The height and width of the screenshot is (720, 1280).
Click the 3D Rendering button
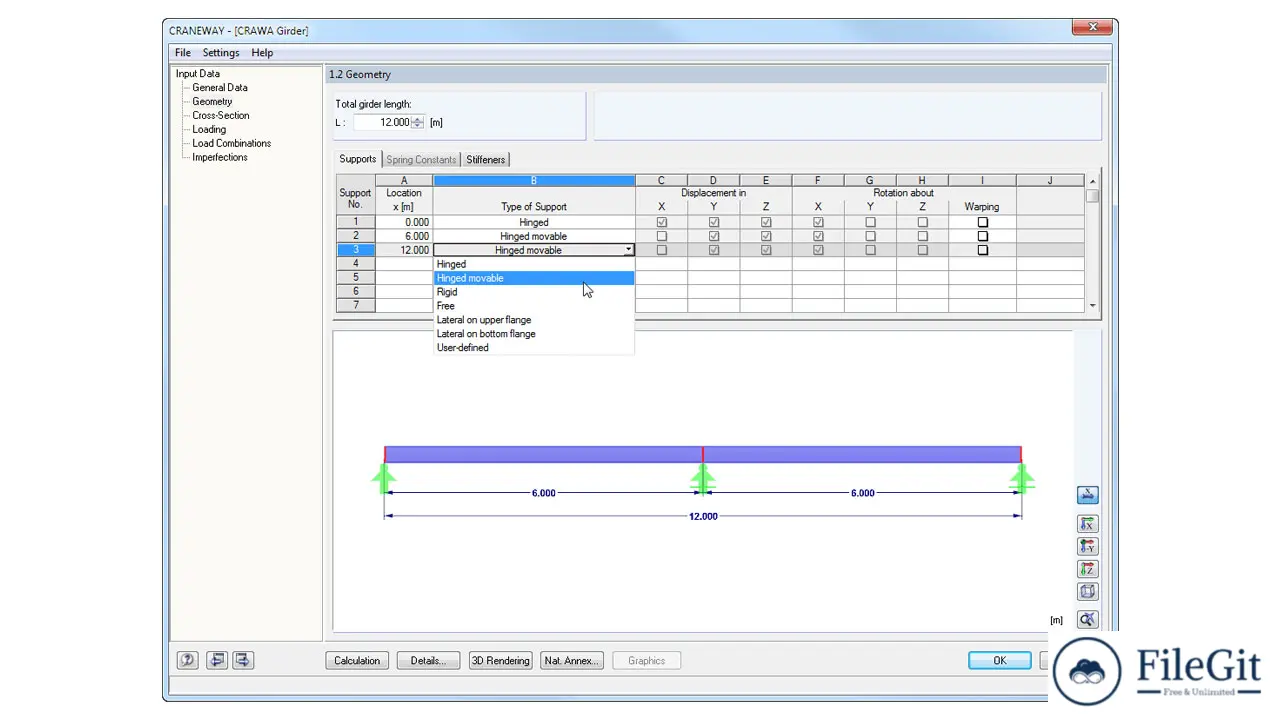(500, 660)
